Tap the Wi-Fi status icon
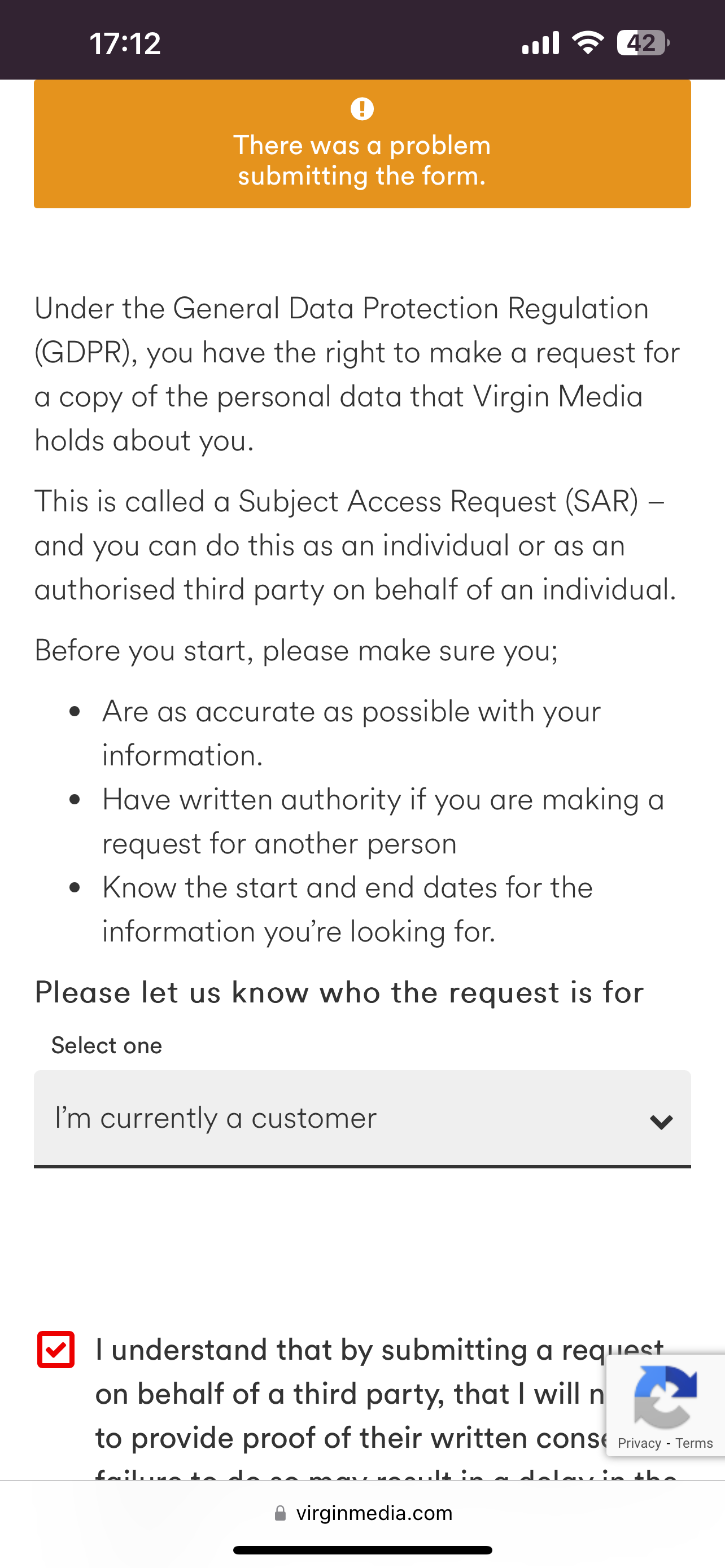 coord(587,43)
